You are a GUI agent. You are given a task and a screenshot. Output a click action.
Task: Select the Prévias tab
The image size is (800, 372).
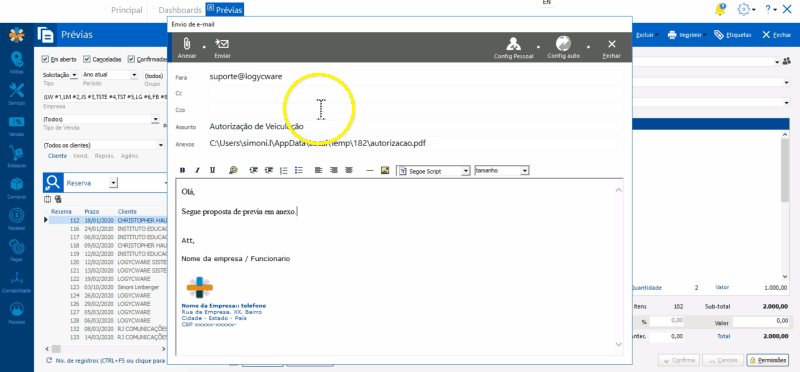coord(226,9)
